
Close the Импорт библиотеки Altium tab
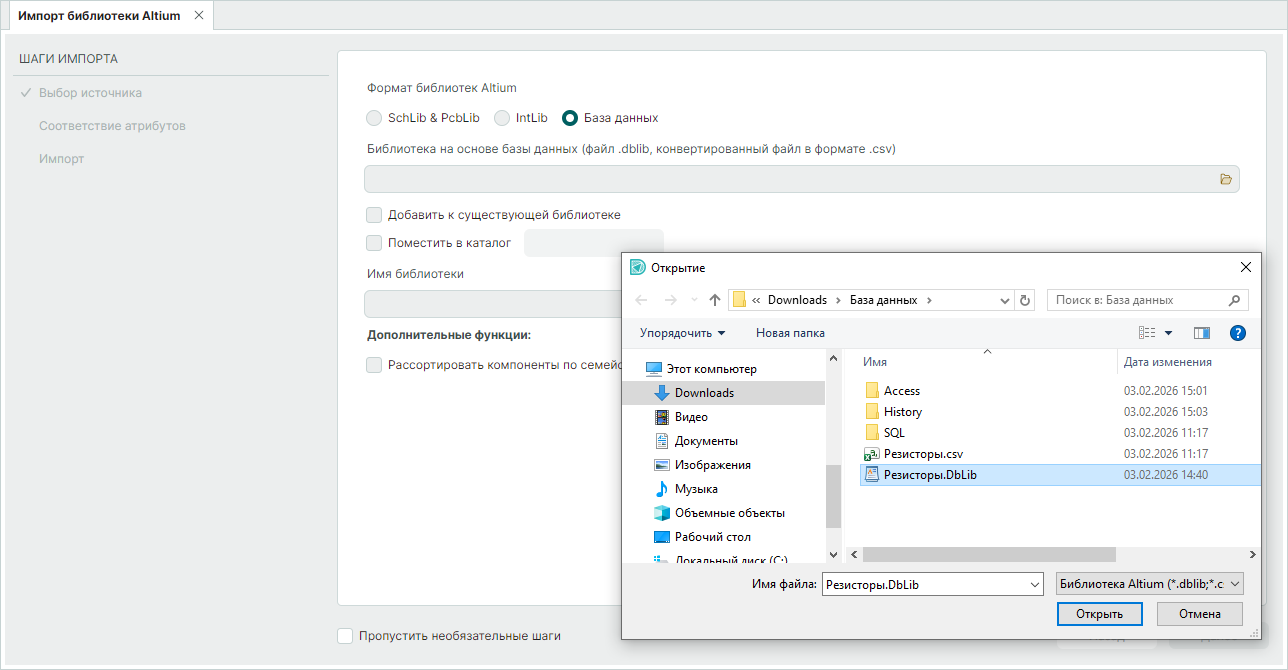[199, 16]
